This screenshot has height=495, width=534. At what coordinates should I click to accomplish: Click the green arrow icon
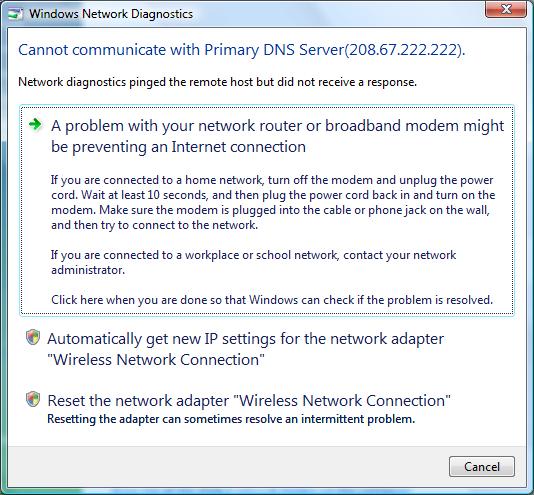click(x=35, y=124)
